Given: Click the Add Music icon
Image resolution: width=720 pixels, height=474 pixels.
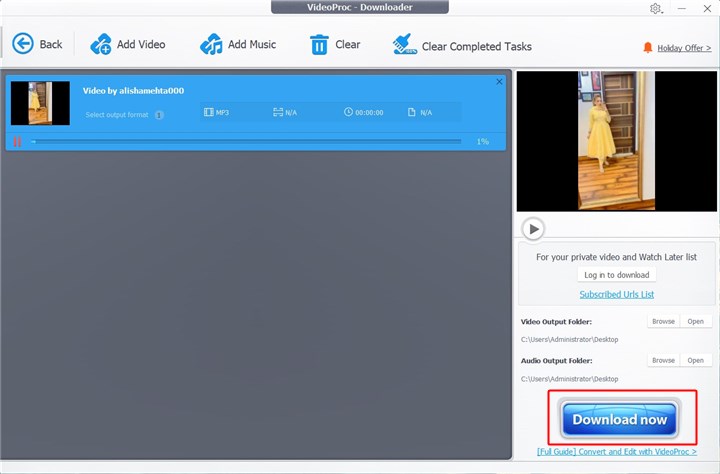Looking at the screenshot, I should click(x=211, y=44).
